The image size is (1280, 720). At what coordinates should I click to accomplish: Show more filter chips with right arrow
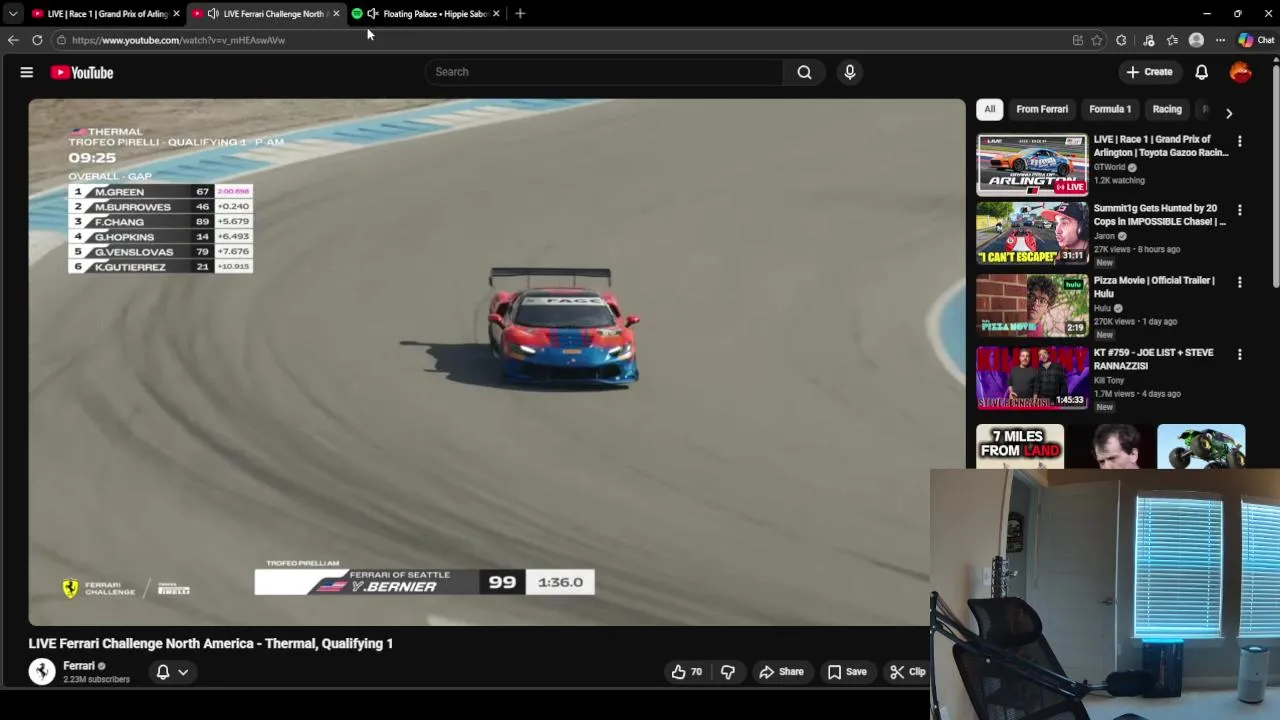coord(1229,113)
